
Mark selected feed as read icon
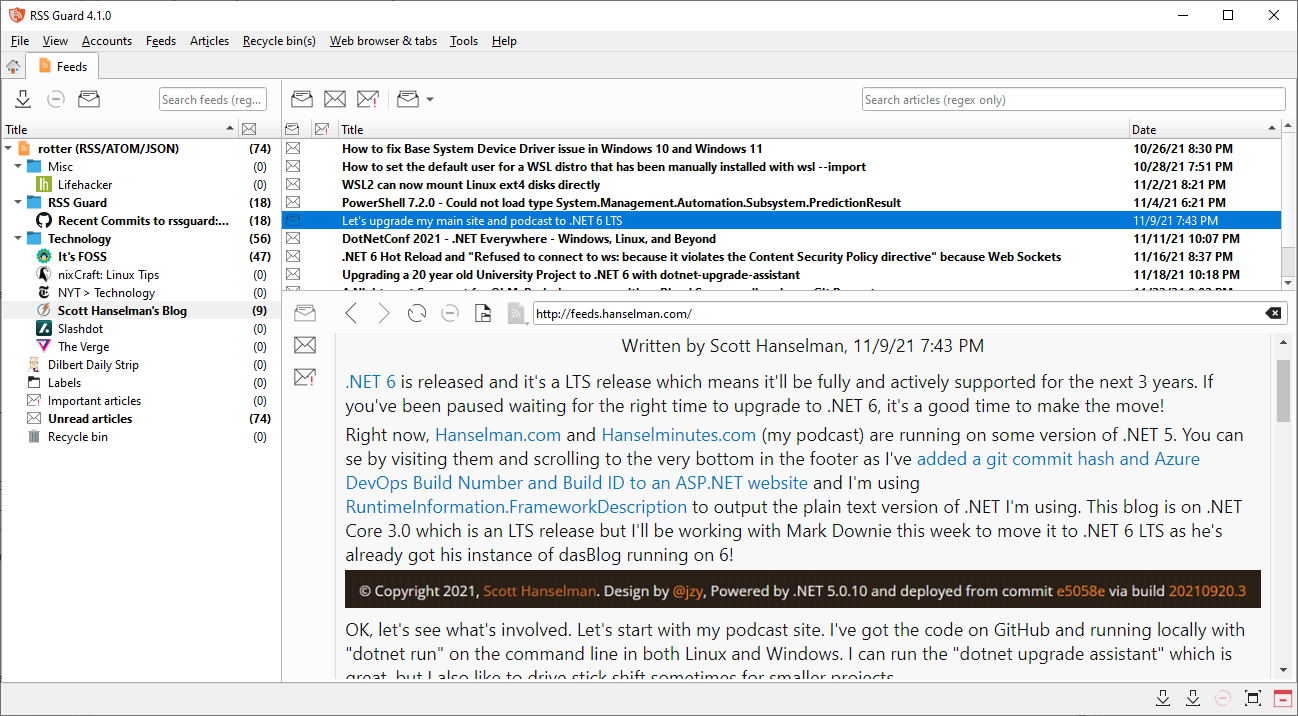coord(89,99)
